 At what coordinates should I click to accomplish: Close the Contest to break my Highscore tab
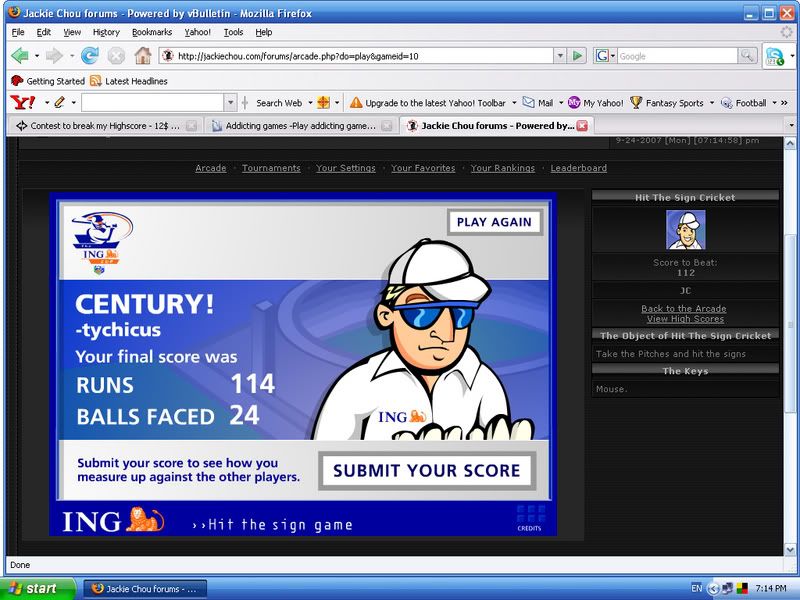(191, 126)
